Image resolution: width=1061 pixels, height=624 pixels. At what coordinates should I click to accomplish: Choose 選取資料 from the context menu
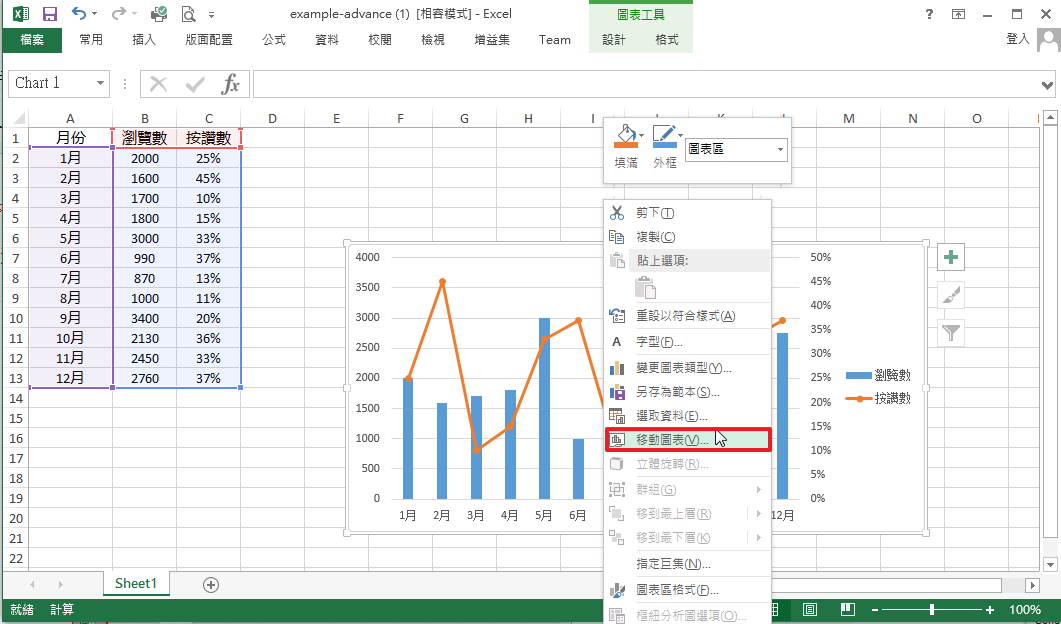click(687, 416)
